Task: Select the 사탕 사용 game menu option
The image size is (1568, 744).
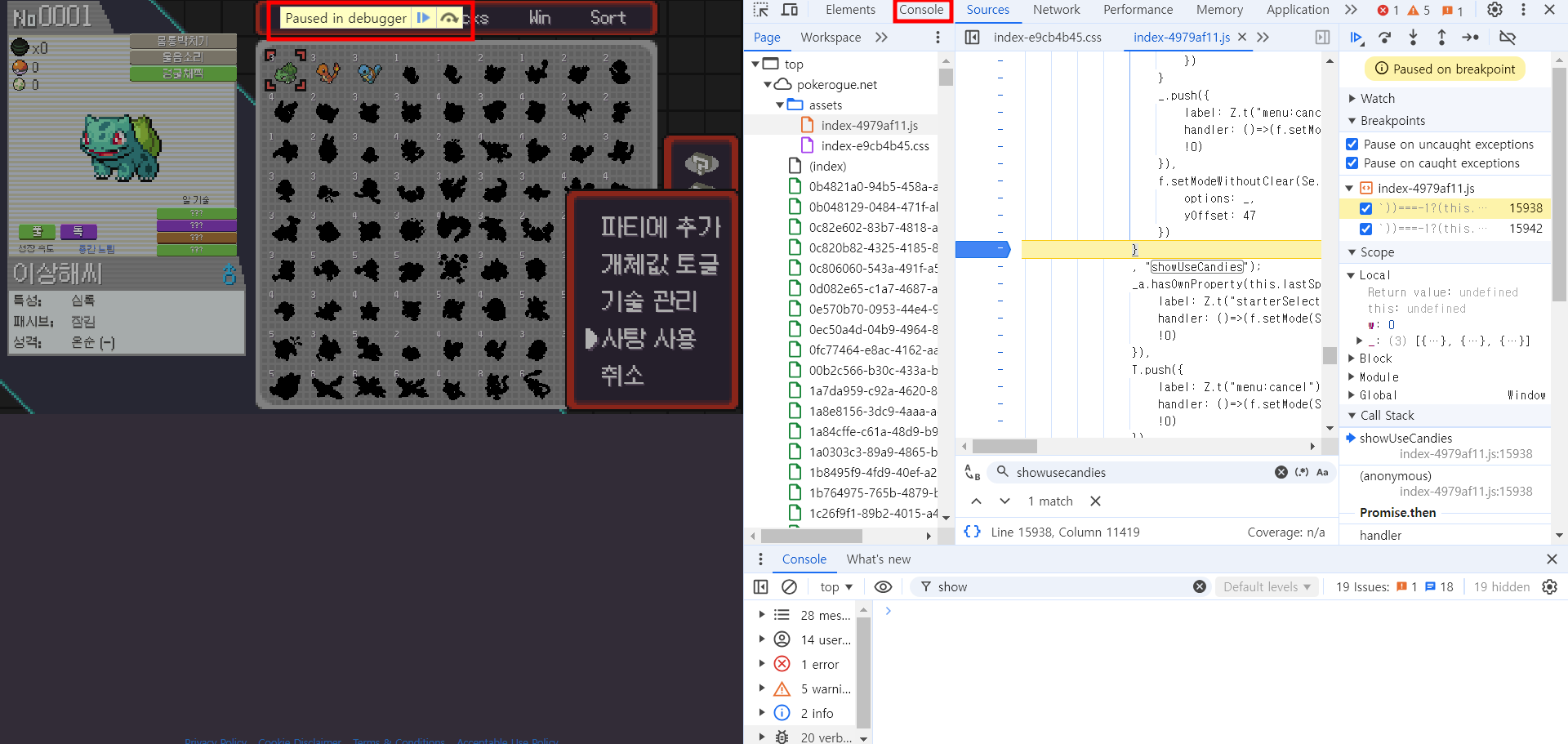Action: (x=648, y=338)
